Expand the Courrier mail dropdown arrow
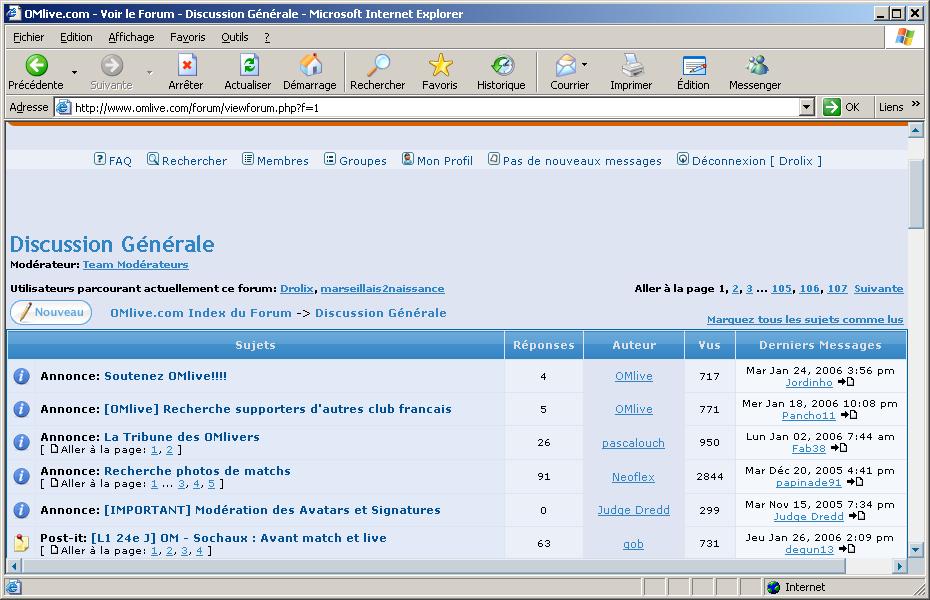 pyautogui.click(x=585, y=66)
